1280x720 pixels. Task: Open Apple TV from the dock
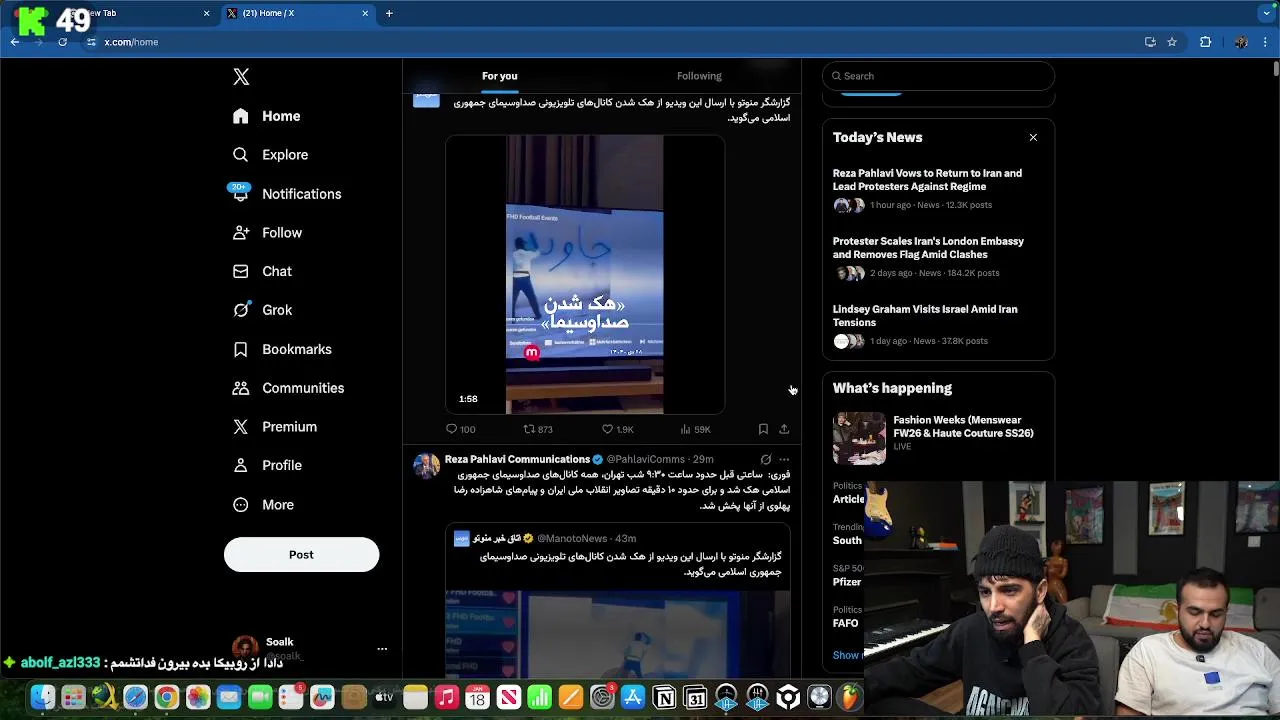[384, 697]
